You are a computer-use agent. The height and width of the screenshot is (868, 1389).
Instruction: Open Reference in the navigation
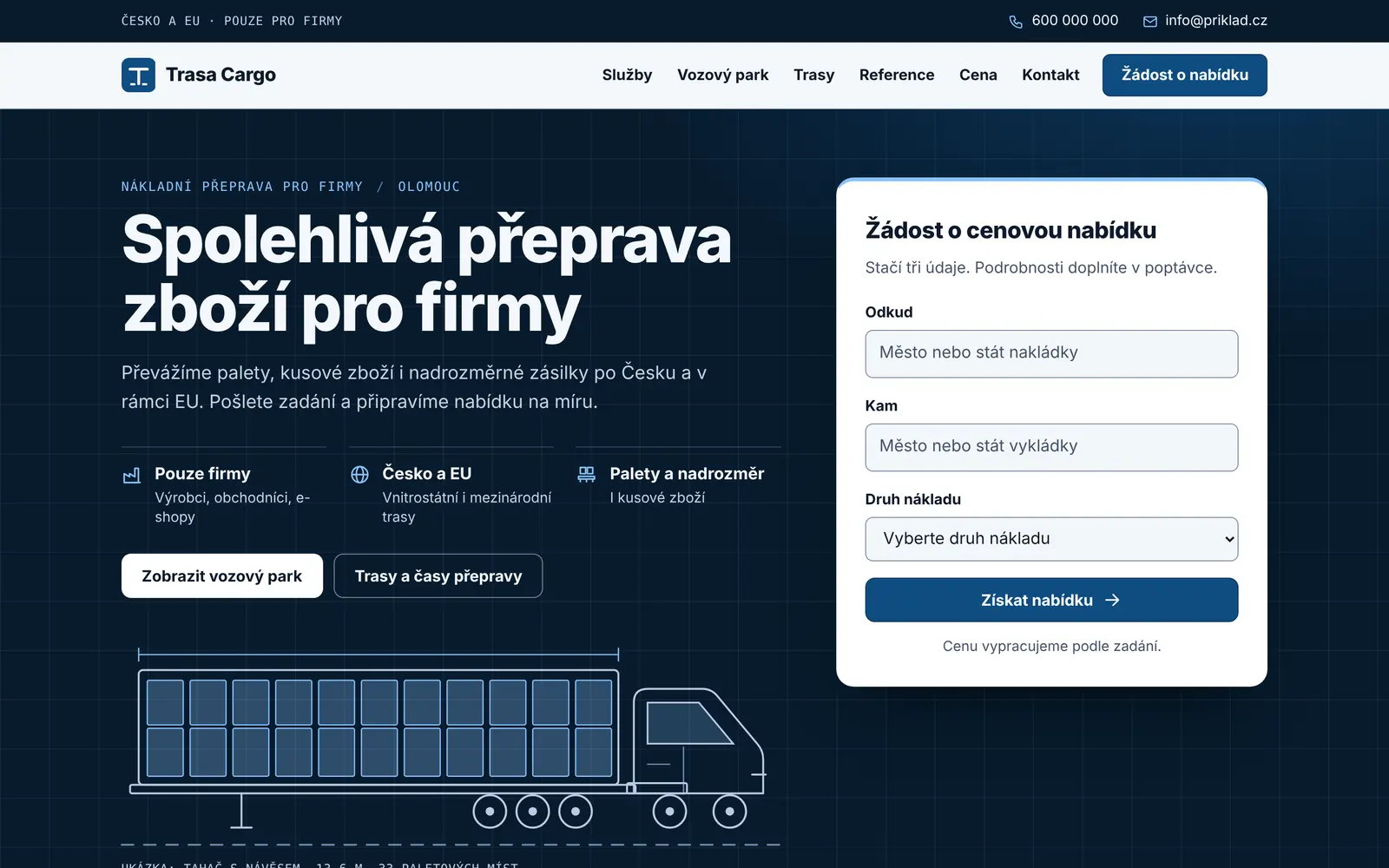(897, 75)
